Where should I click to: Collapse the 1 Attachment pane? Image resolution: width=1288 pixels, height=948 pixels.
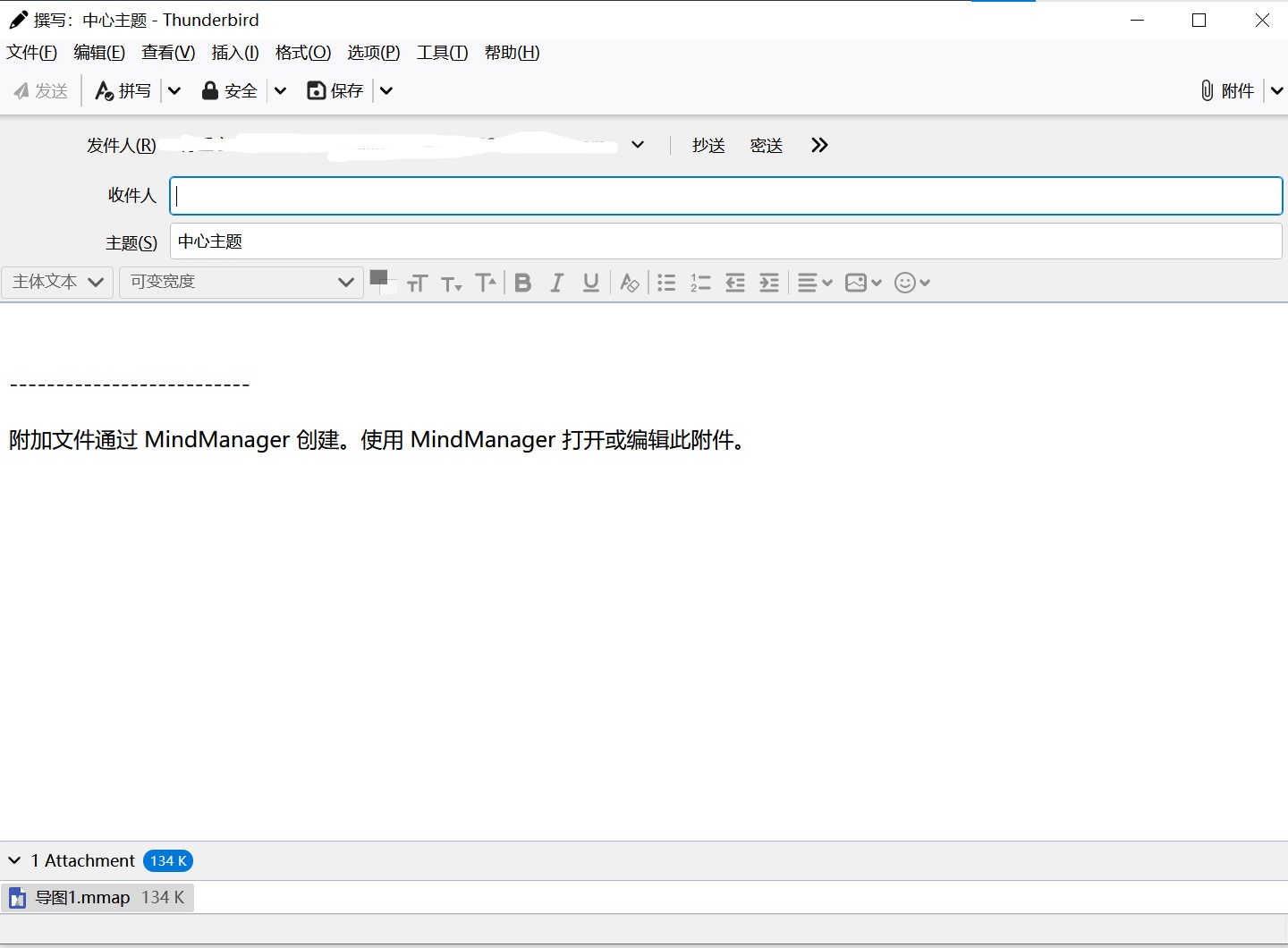click(x=14, y=860)
